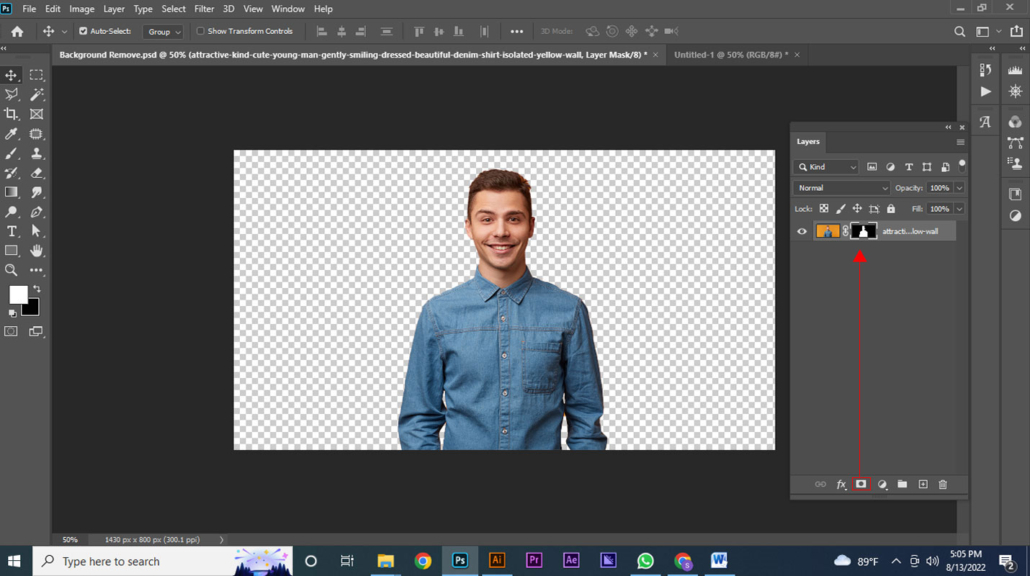Screen dimensions: 1030x576
Task: Hide the layer using eye icon
Action: pos(802,231)
